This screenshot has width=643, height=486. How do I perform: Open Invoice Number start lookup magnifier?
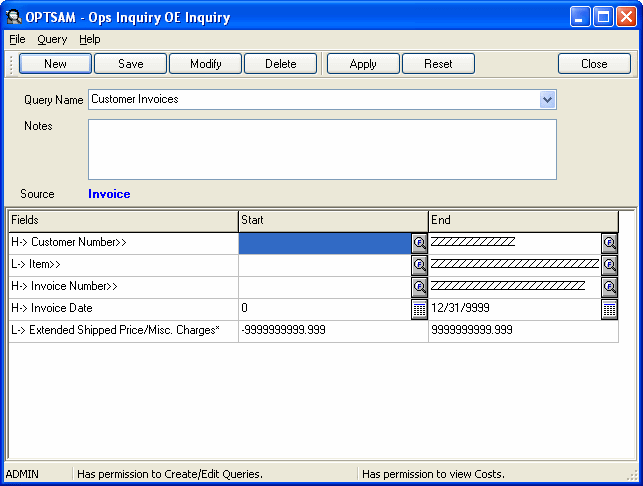[x=420, y=287]
